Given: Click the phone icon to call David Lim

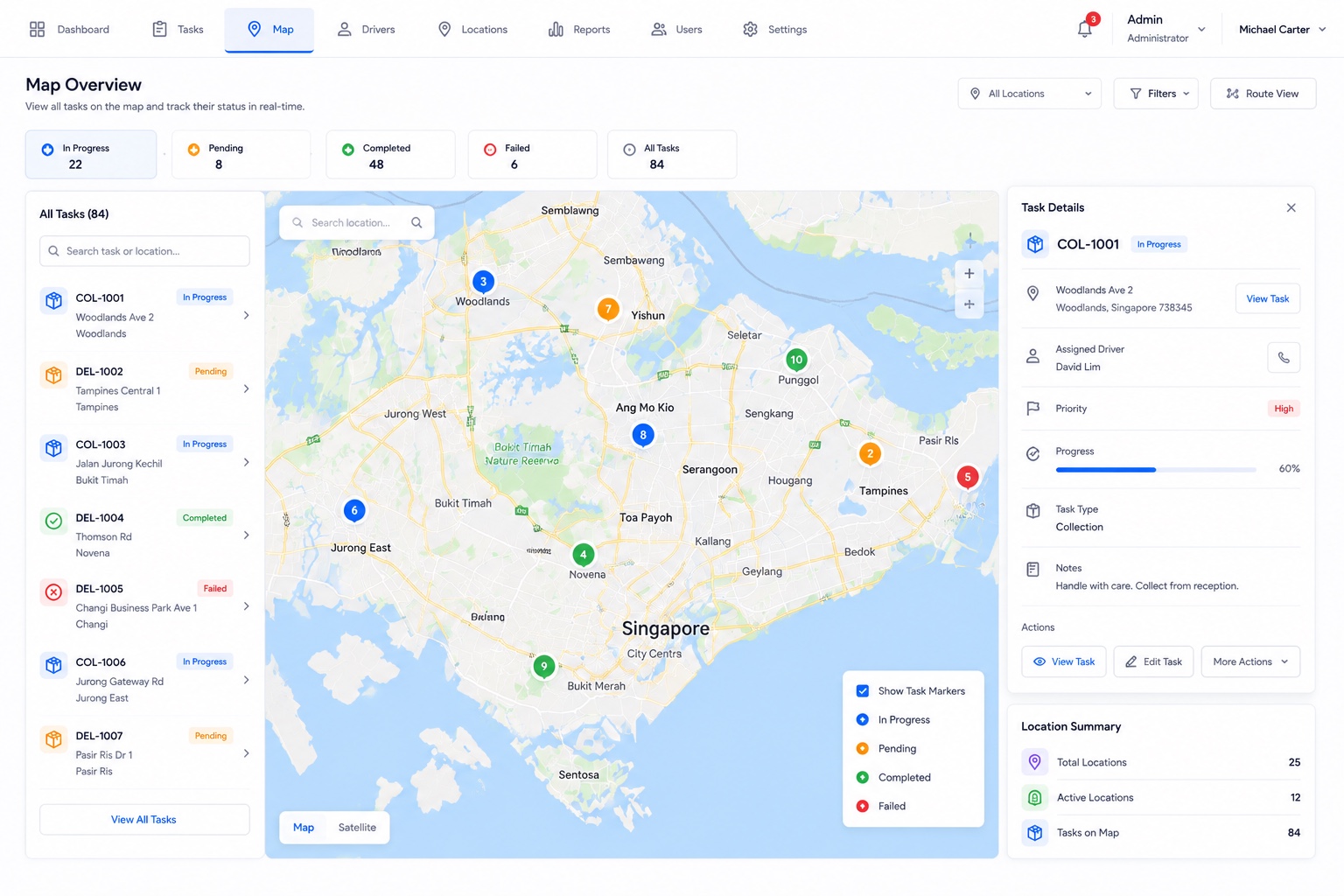Looking at the screenshot, I should (1284, 358).
